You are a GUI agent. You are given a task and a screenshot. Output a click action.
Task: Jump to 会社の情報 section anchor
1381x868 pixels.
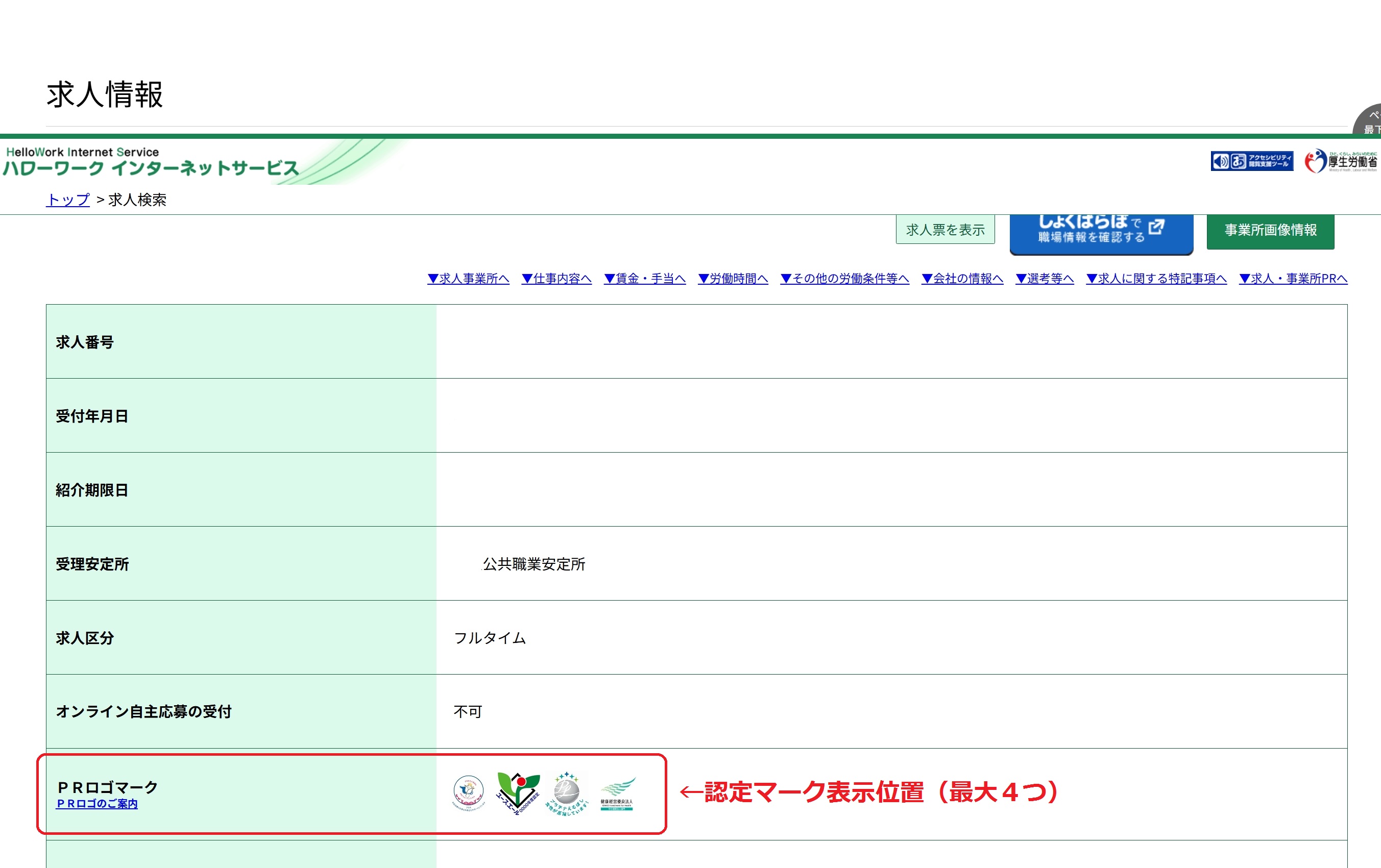[x=962, y=279]
